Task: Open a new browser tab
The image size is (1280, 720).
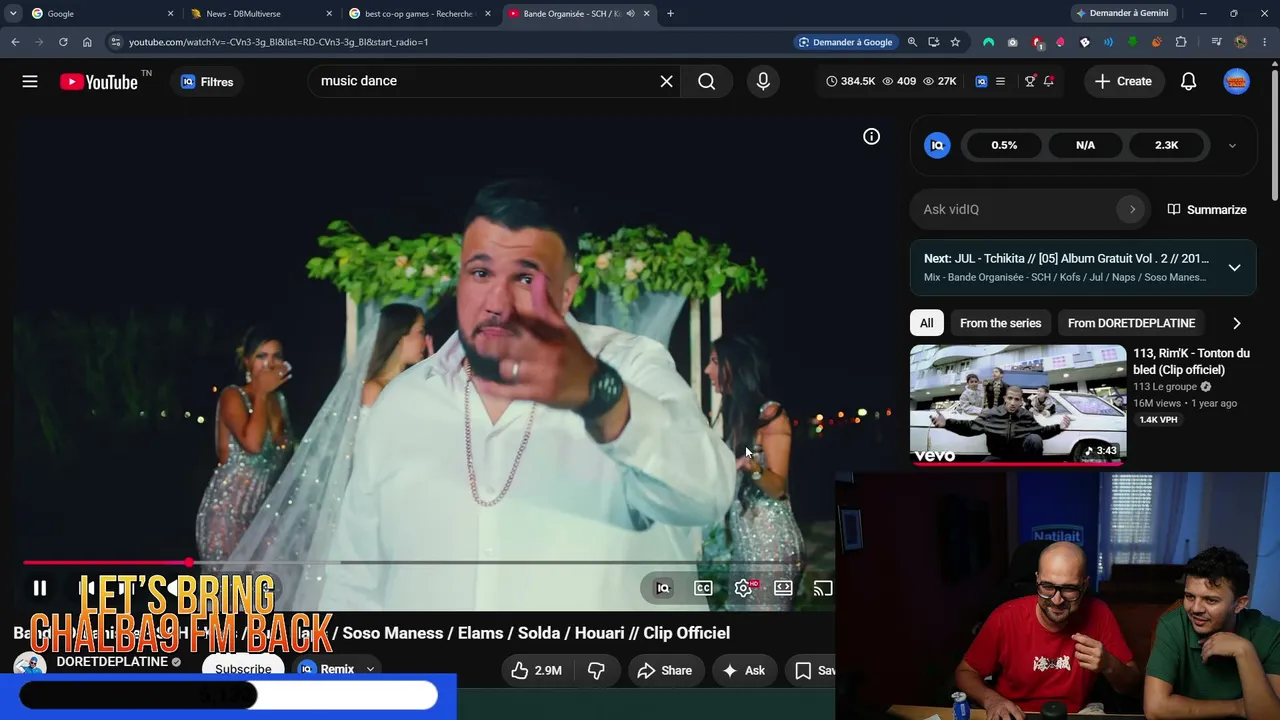Action: pos(670,14)
